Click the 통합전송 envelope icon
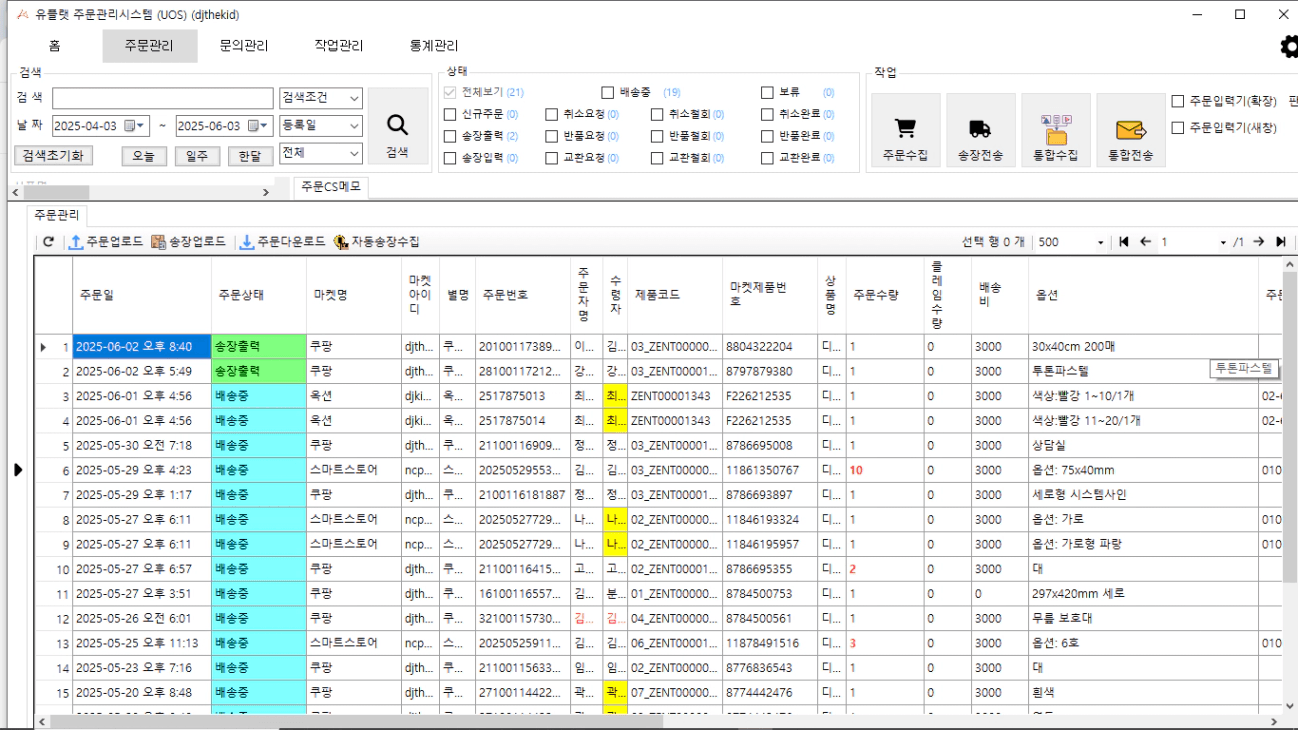The width and height of the screenshot is (1298, 730). point(1130,130)
